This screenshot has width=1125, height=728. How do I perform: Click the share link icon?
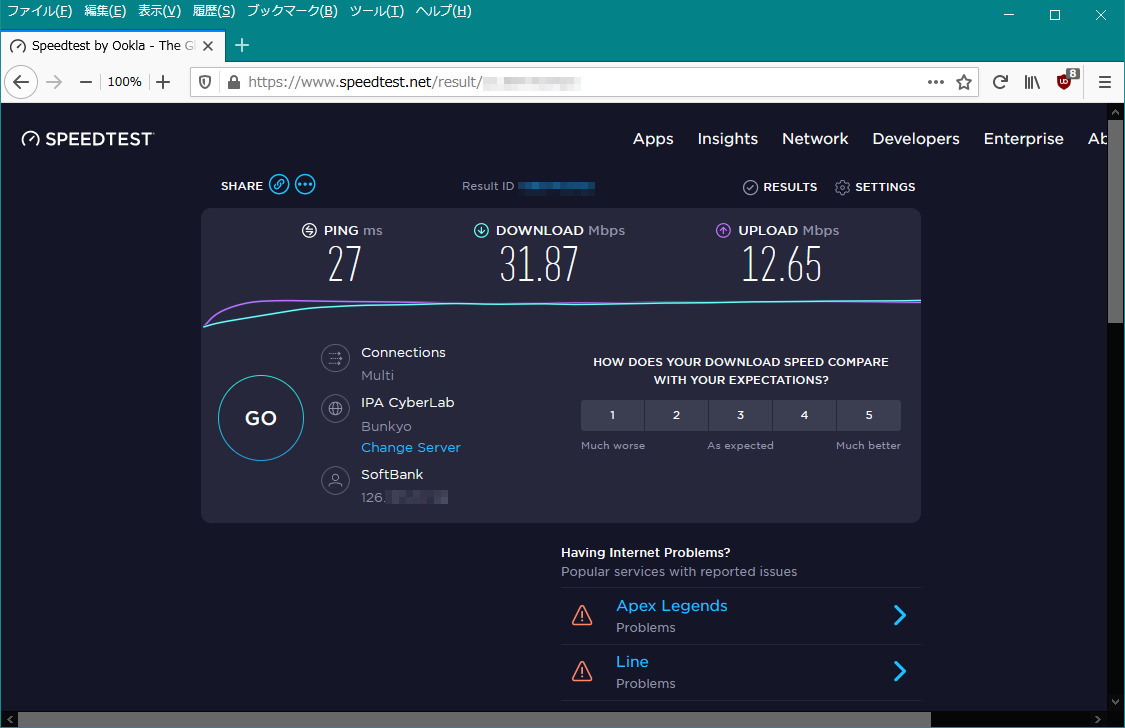coord(279,185)
